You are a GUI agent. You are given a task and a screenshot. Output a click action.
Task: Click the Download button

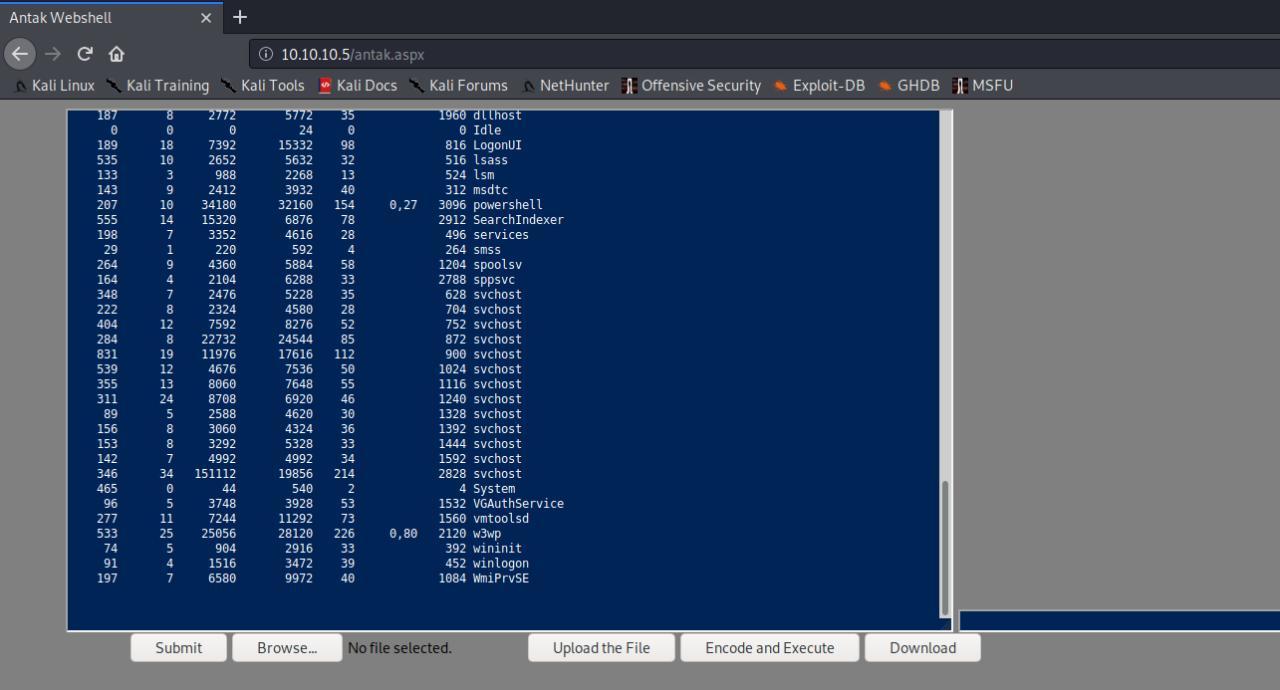[x=922, y=648]
